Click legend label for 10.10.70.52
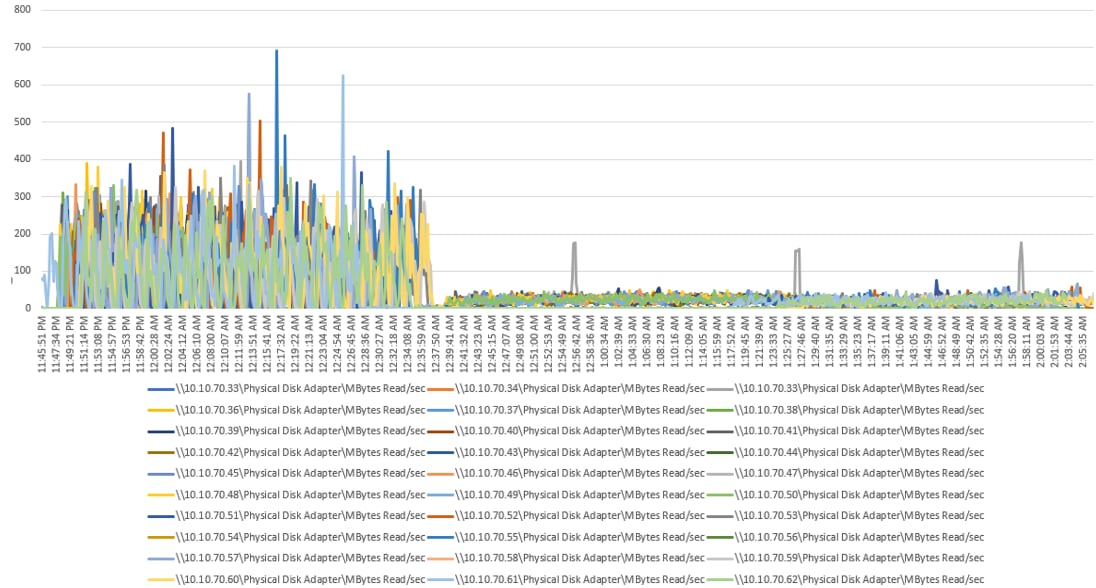Viewport: 1096px width, 588px height. 580,516
